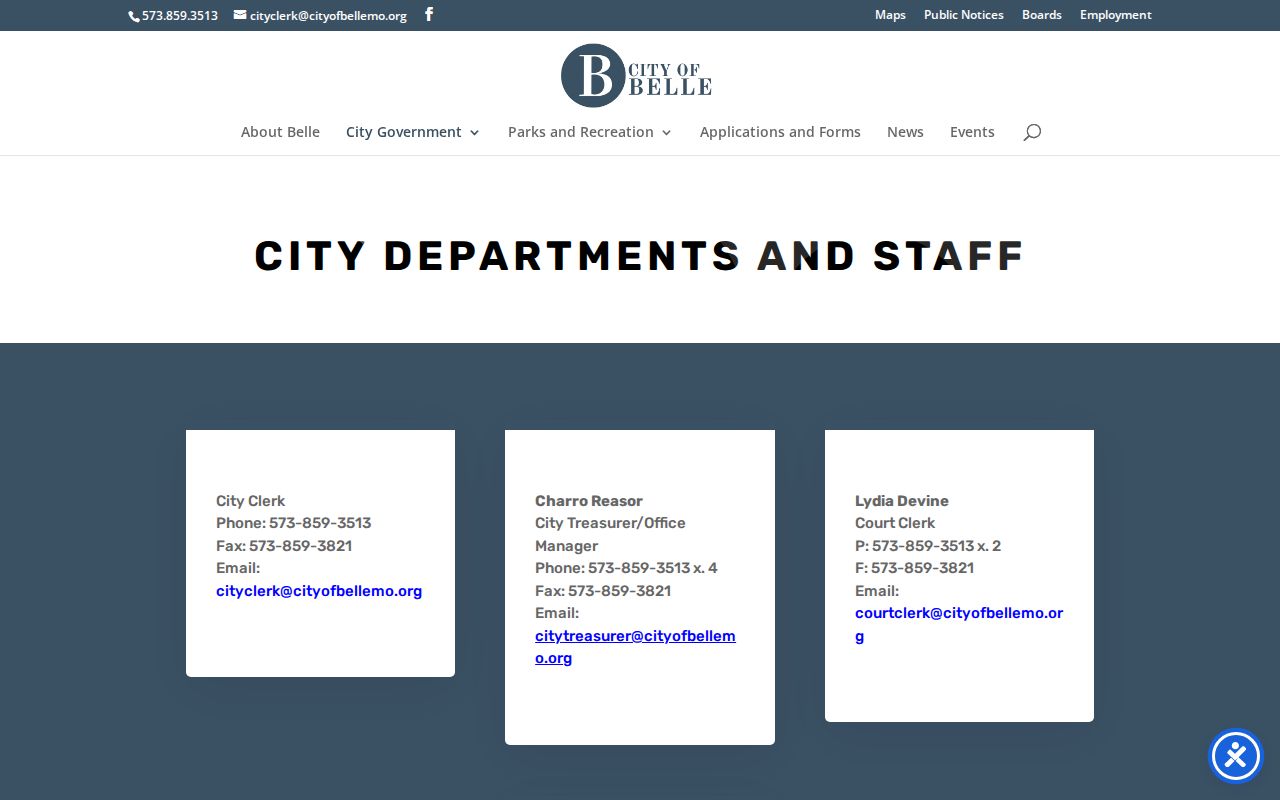Viewport: 1280px width, 800px height.
Task: Email citytreasurer@cityofbellemo.org link
Action: click(x=635, y=647)
